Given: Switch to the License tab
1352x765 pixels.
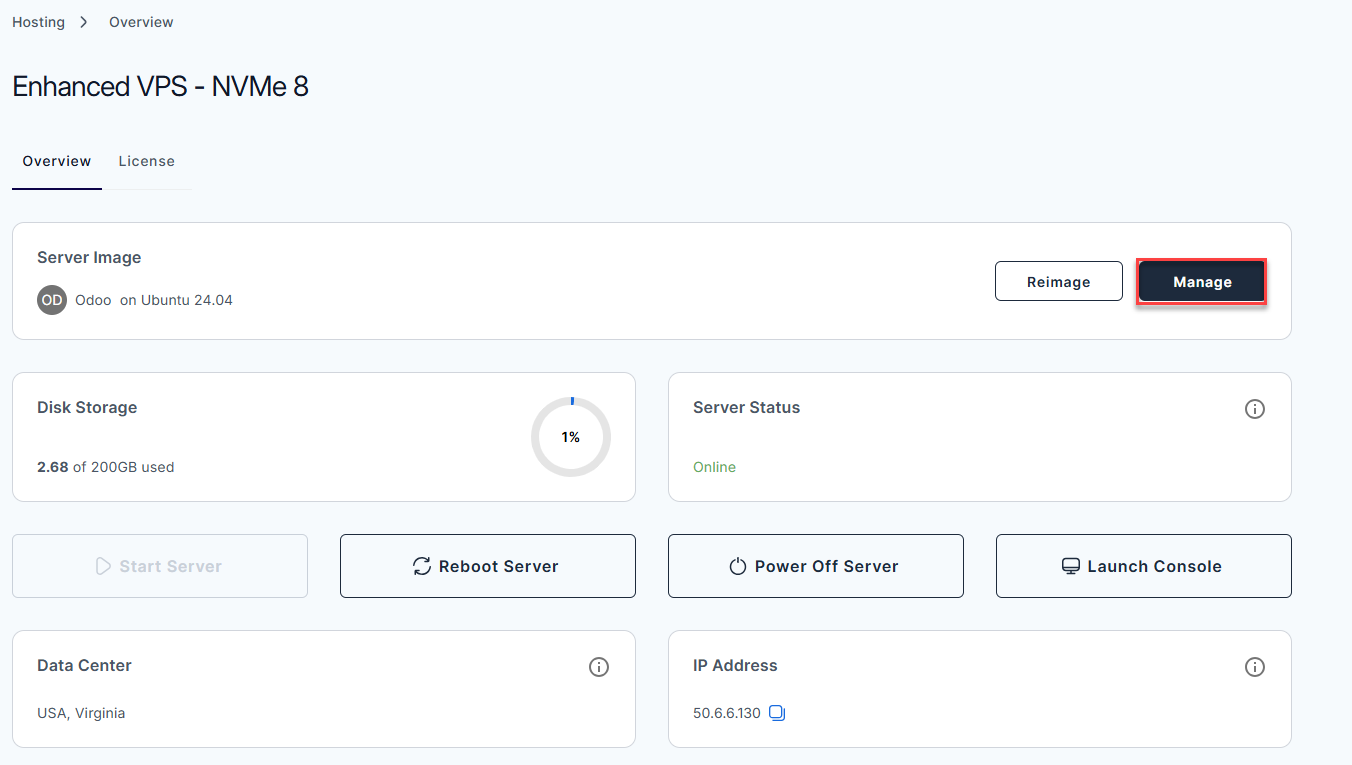Looking at the screenshot, I should (x=146, y=161).
